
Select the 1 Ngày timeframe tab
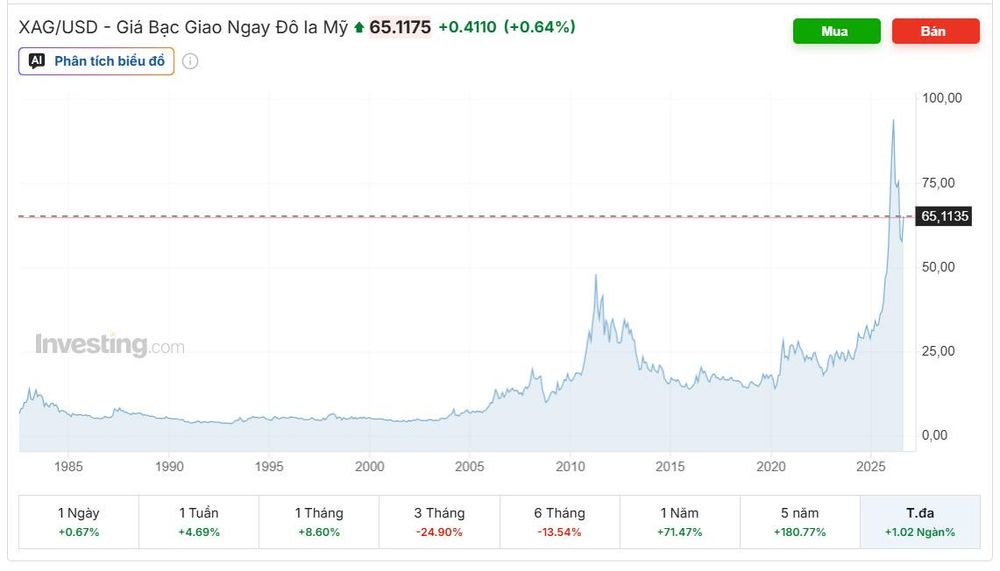(78, 522)
